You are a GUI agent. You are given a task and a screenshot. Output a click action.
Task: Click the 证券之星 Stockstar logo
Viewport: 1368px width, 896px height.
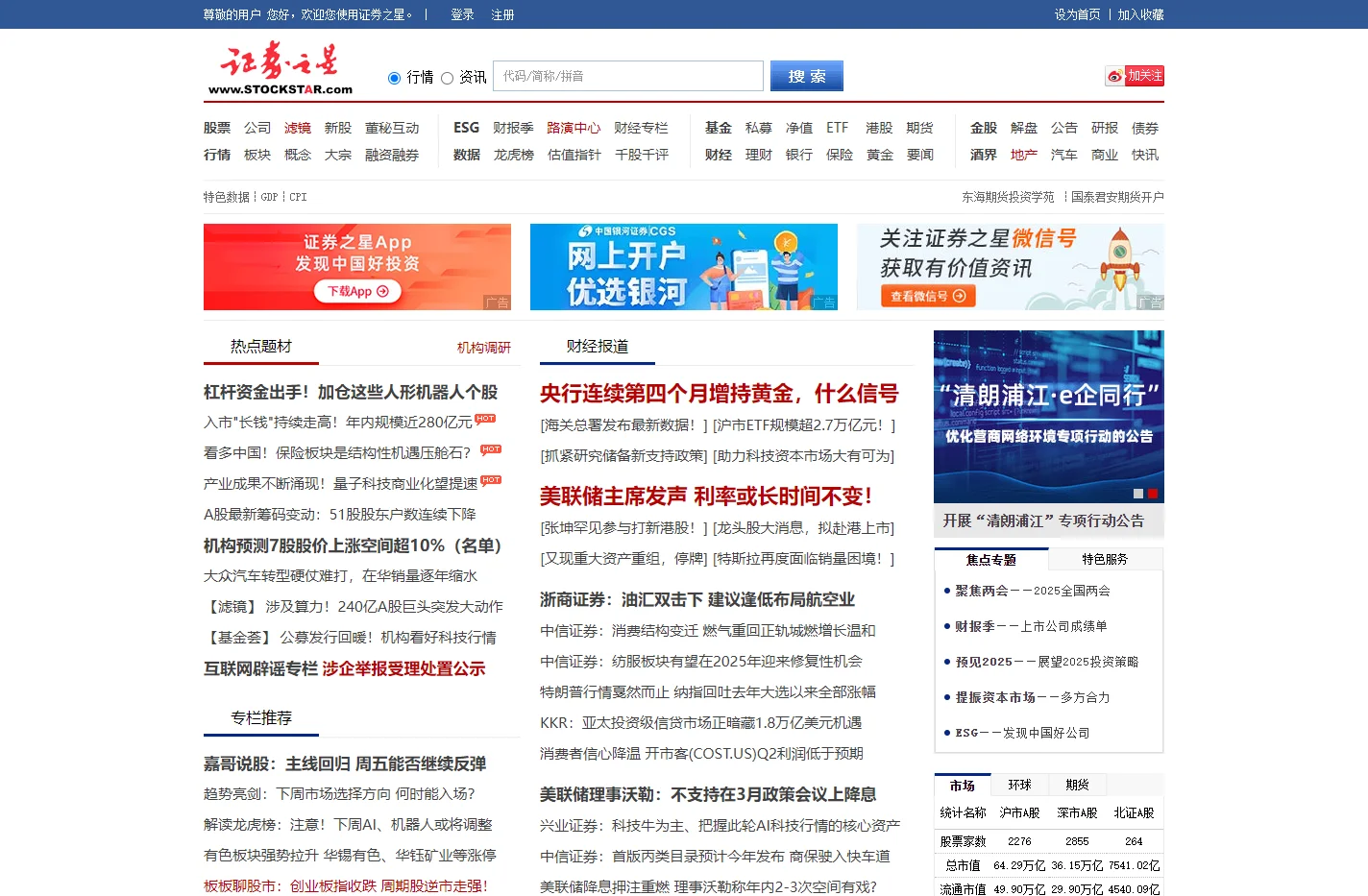pos(280,69)
